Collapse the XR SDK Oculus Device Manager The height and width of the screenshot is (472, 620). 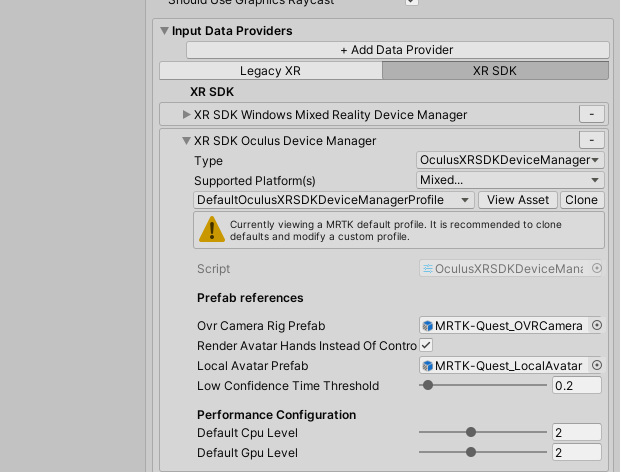(186, 141)
